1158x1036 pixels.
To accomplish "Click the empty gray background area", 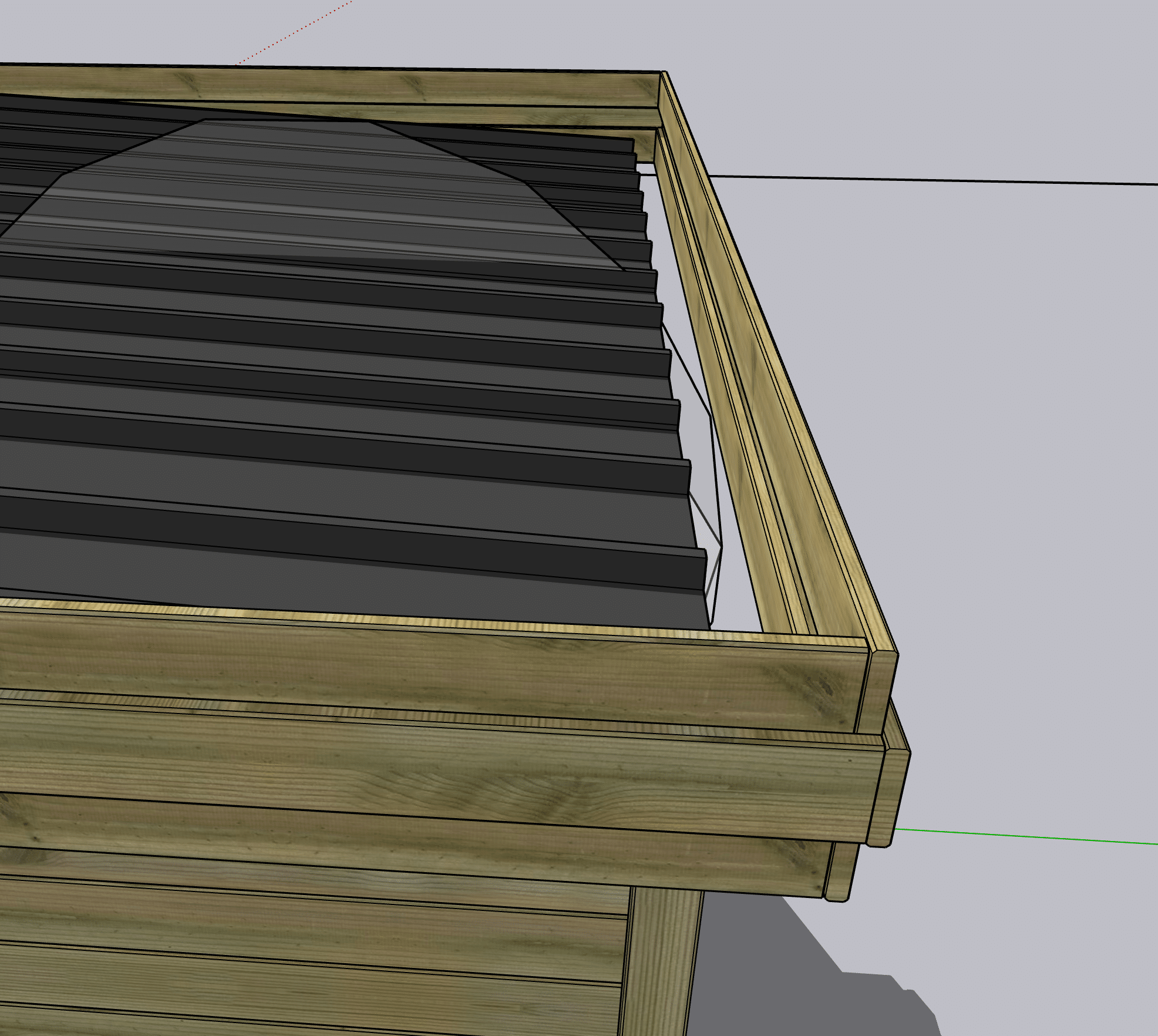I will [969, 411].
